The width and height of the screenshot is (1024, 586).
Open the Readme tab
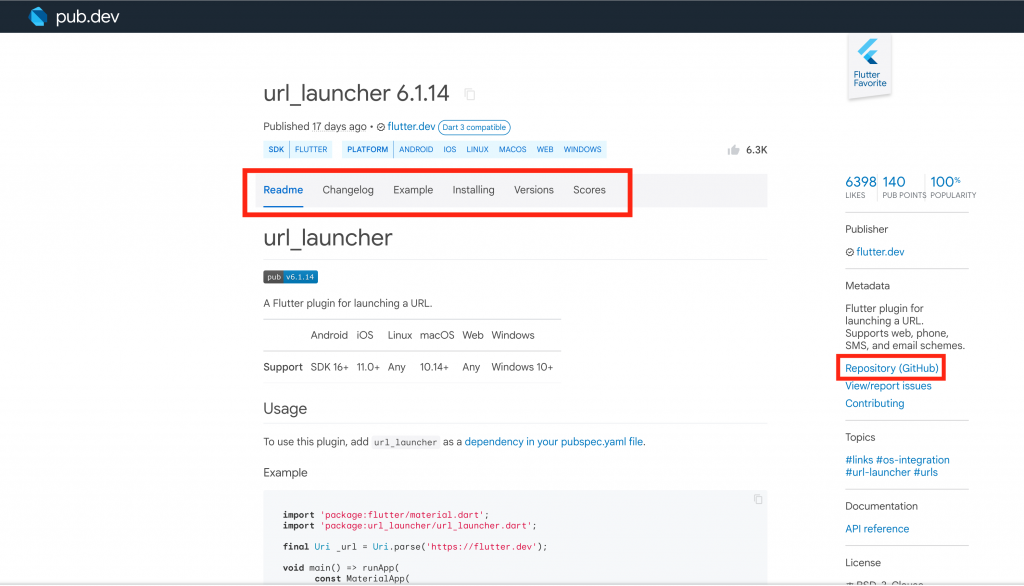(283, 190)
